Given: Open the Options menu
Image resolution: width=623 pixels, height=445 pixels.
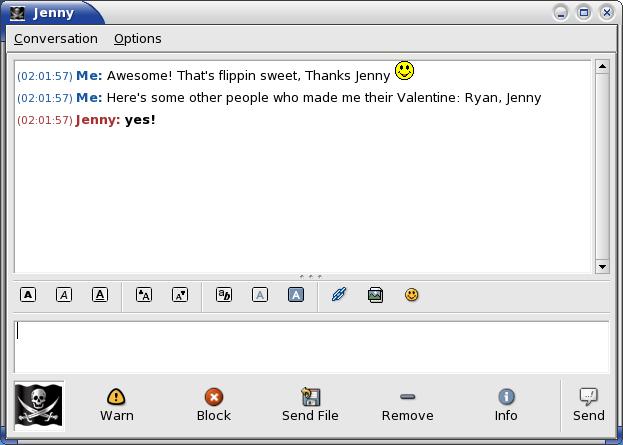Looking at the screenshot, I should 137,39.
